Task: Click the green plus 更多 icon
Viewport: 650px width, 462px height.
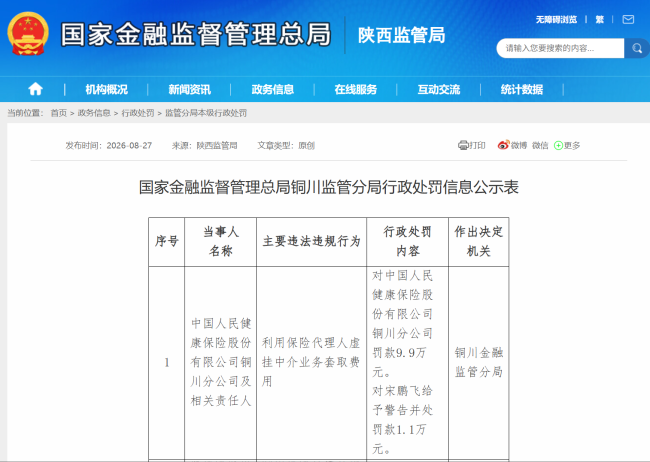Action: [x=558, y=146]
